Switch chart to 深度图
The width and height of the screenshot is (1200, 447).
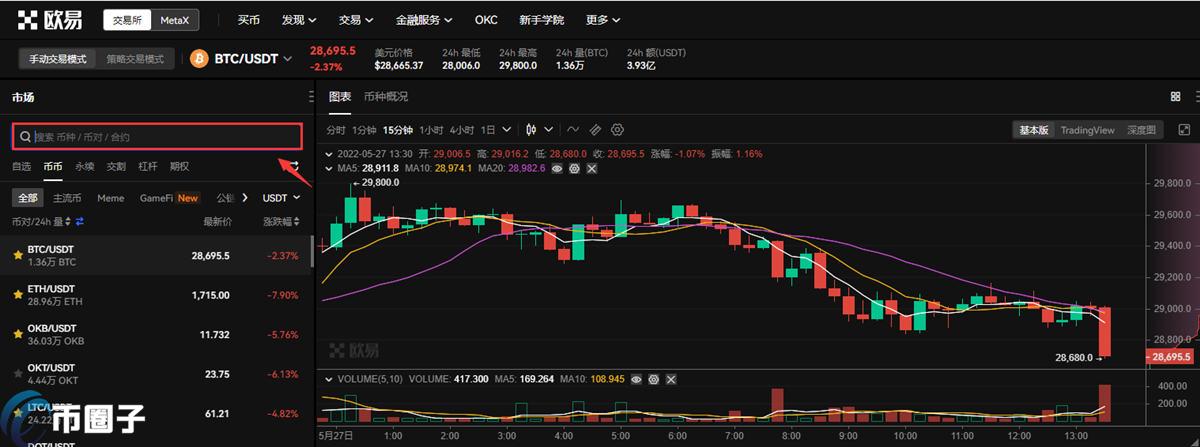tap(1141, 130)
